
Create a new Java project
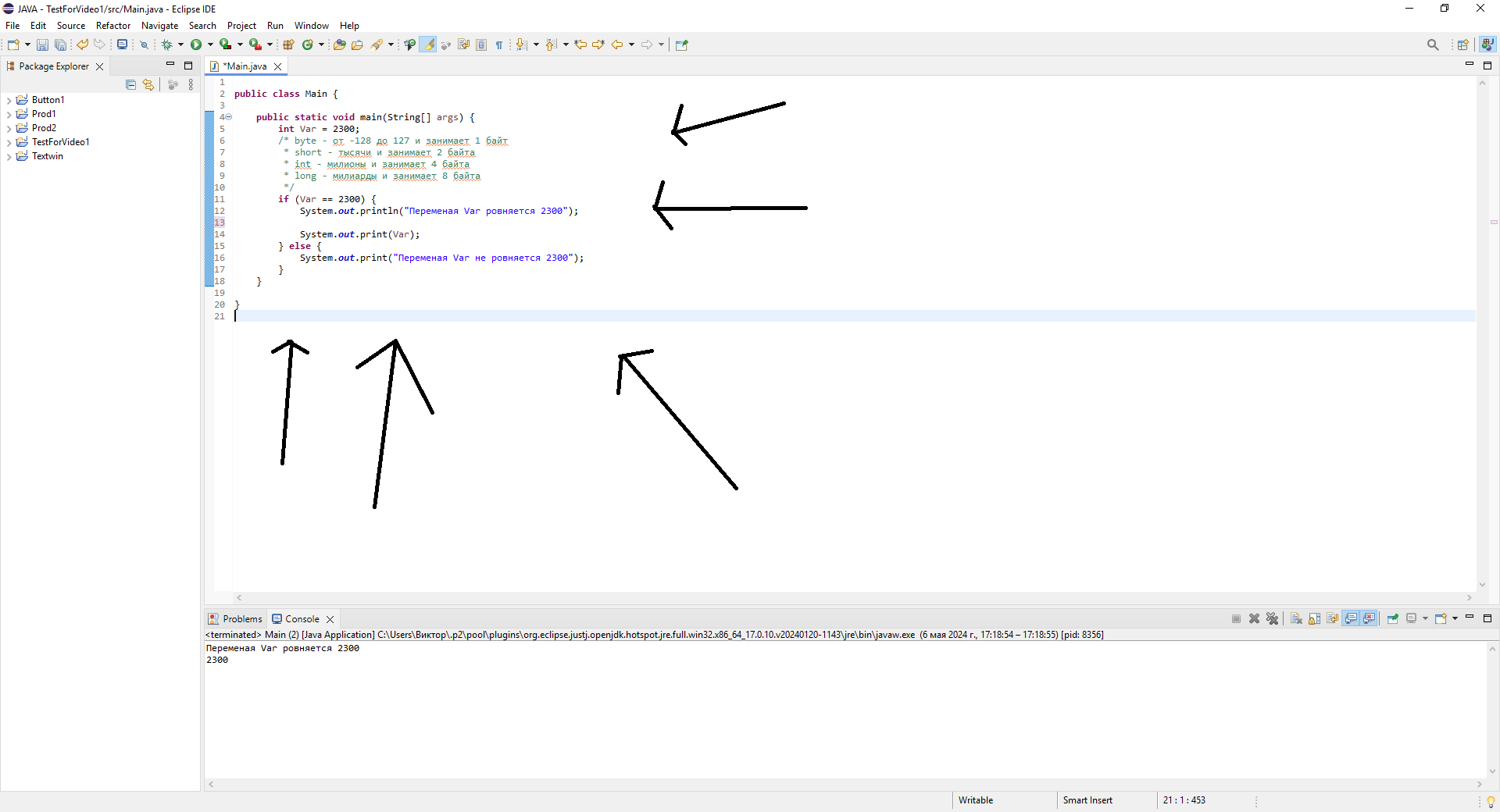pyautogui.click(x=289, y=45)
